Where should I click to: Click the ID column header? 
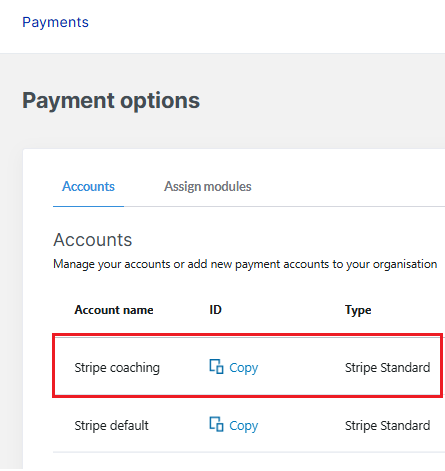click(215, 310)
